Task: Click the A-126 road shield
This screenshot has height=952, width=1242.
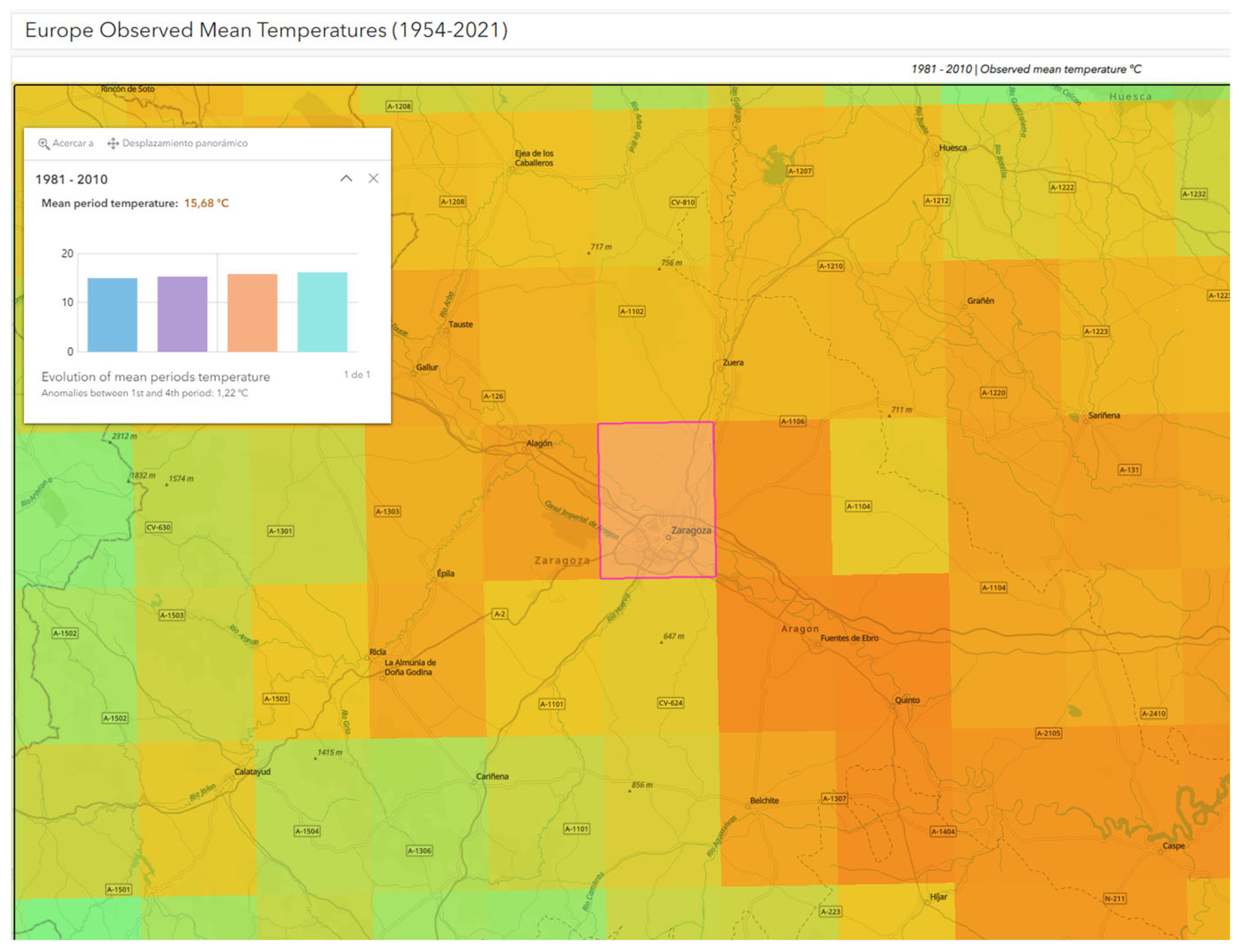Action: tap(493, 396)
